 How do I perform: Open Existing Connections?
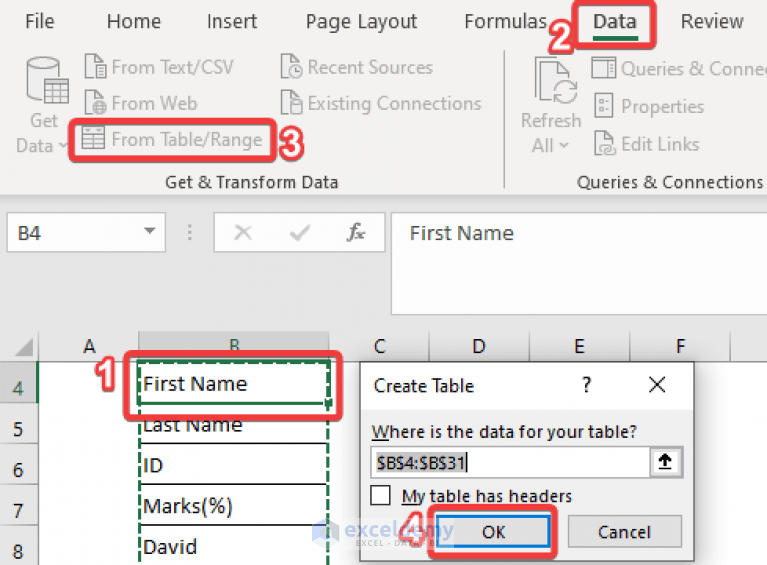[381, 103]
